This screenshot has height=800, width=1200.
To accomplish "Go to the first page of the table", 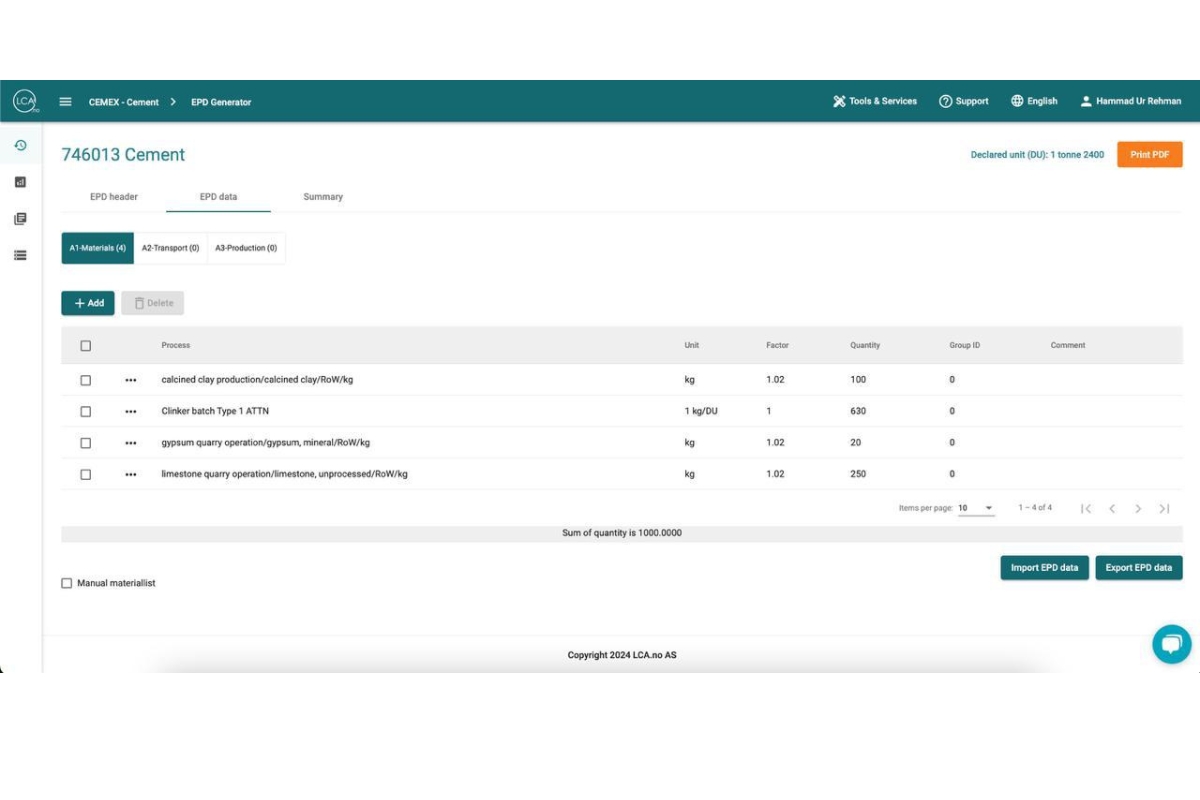I will click(1086, 508).
